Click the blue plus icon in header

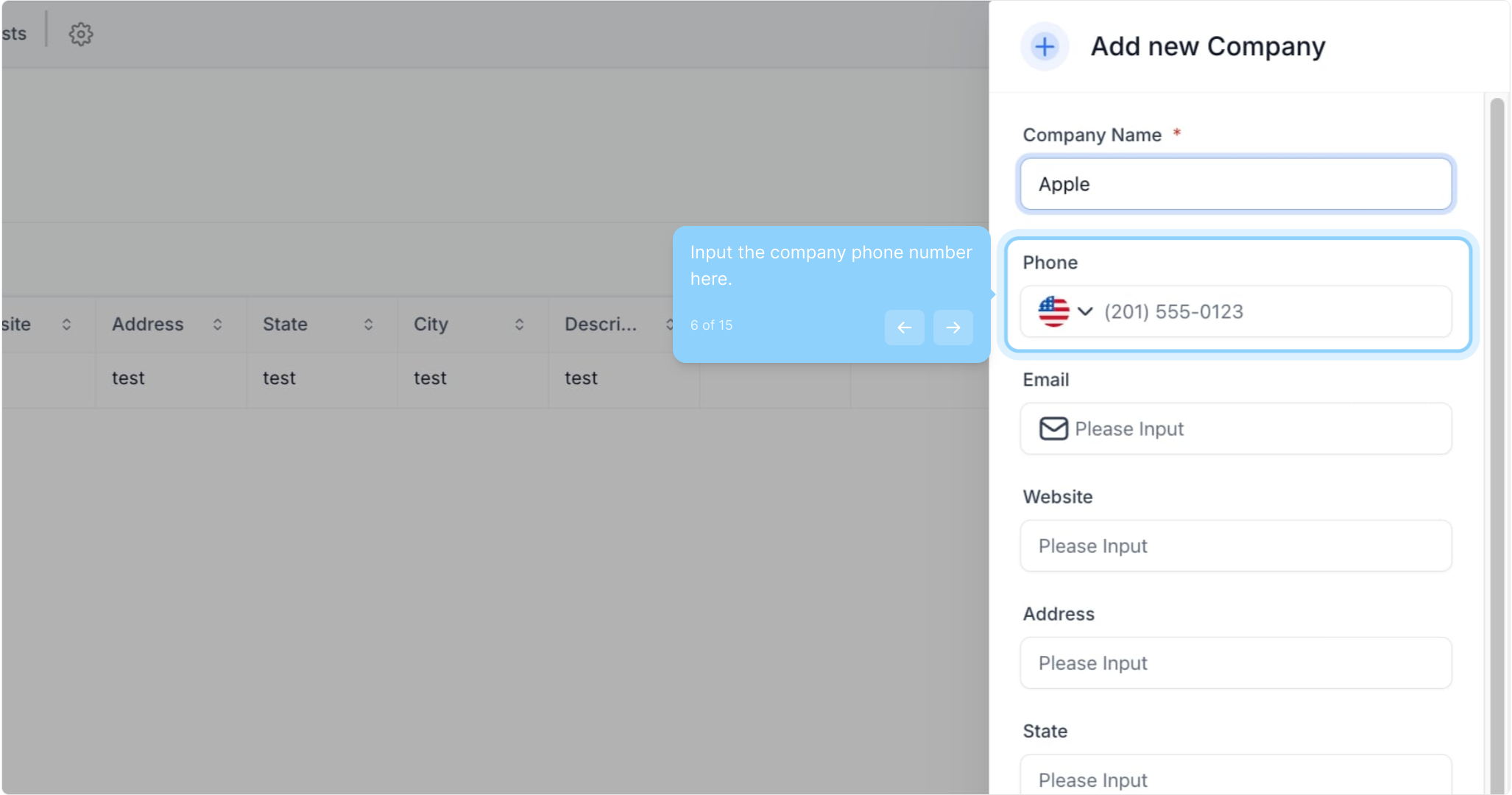click(1044, 46)
